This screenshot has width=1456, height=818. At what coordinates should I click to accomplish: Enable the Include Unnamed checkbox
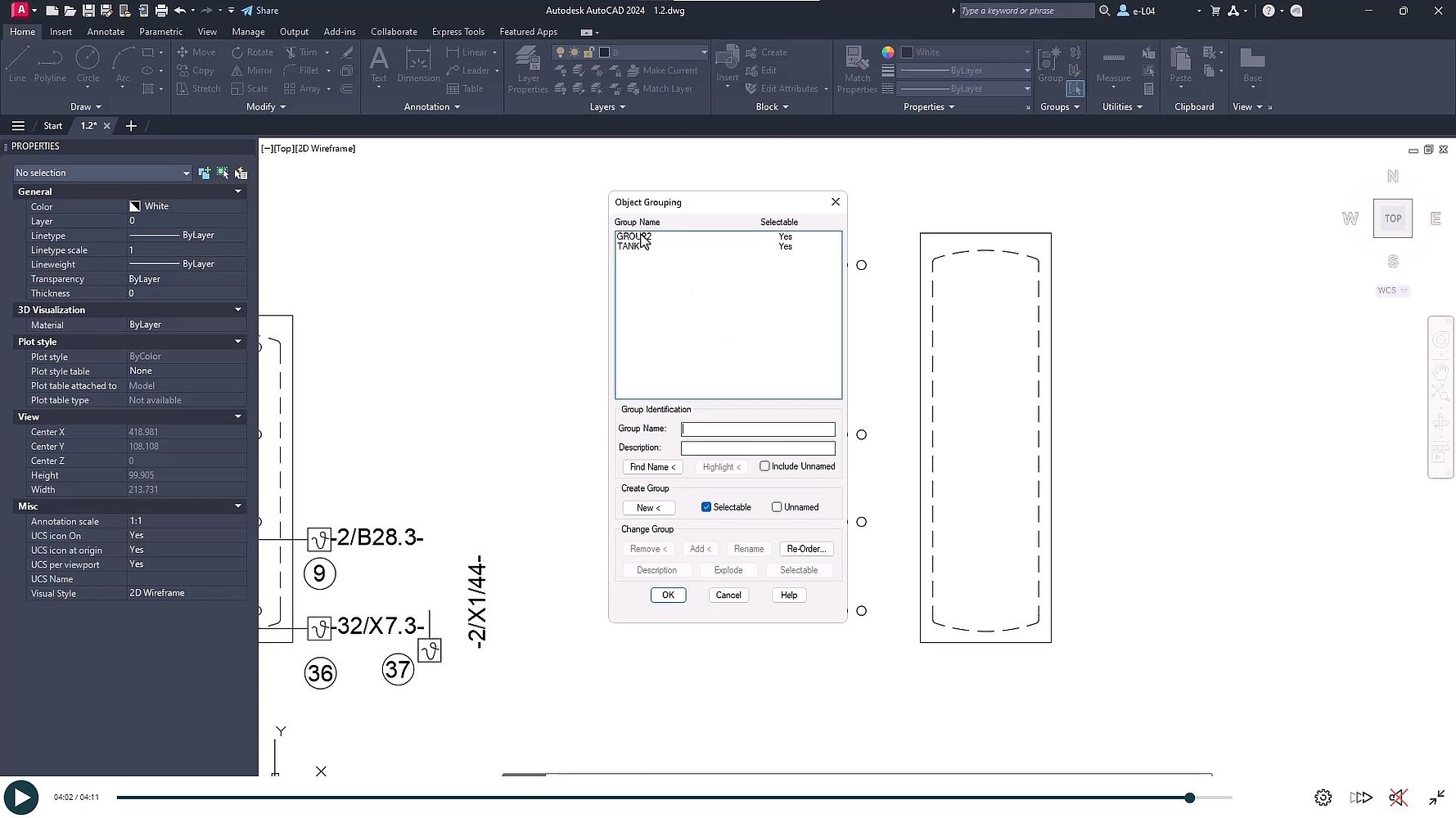[x=764, y=466]
